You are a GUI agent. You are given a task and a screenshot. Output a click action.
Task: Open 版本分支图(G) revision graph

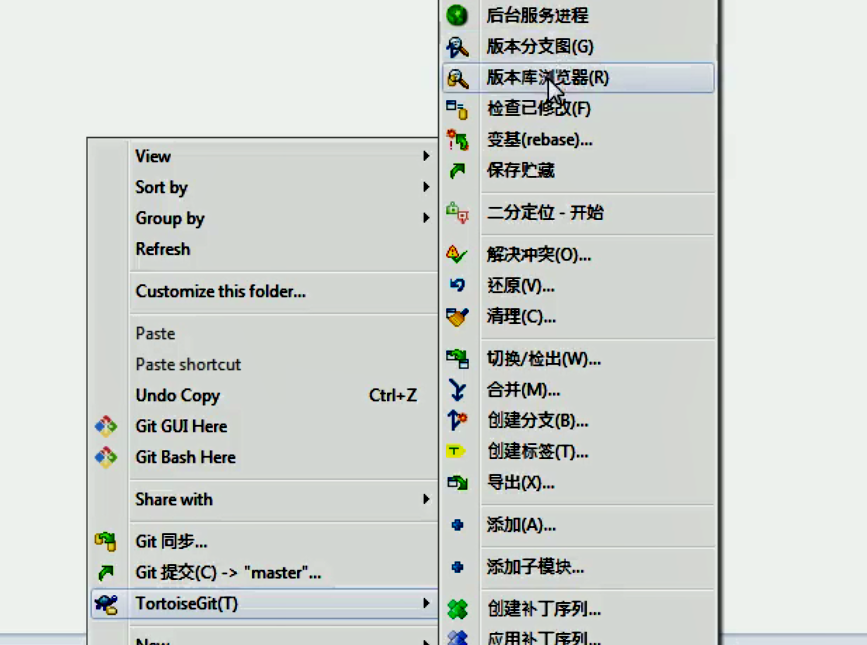point(578,46)
